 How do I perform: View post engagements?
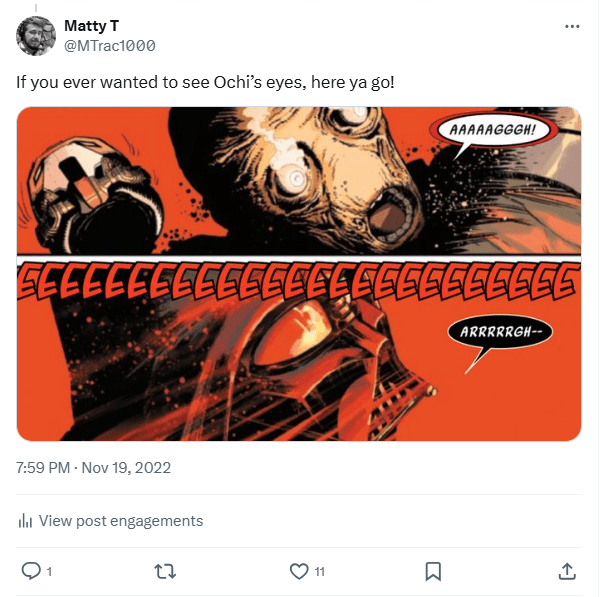click(120, 521)
